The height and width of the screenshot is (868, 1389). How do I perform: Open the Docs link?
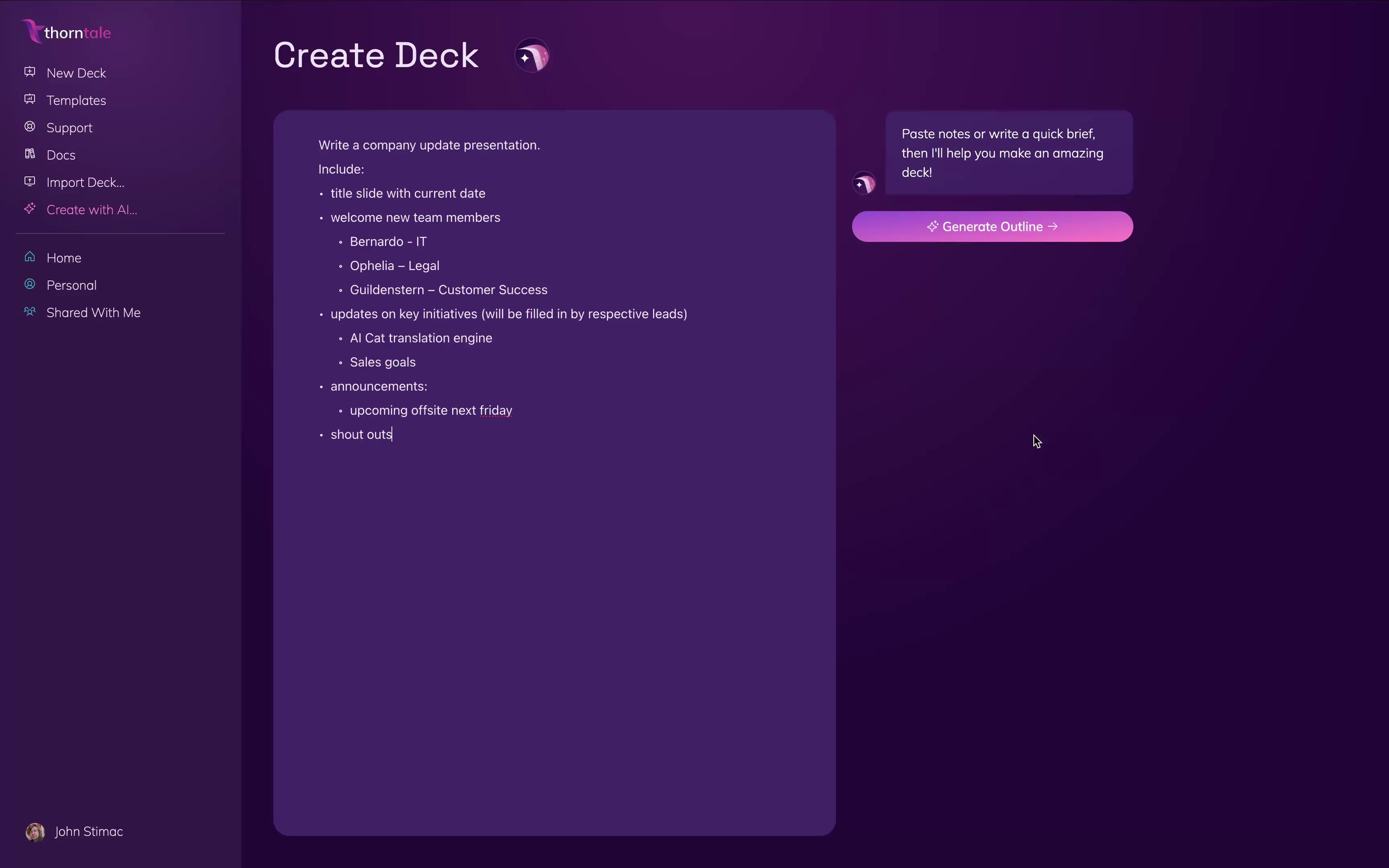coord(61,155)
